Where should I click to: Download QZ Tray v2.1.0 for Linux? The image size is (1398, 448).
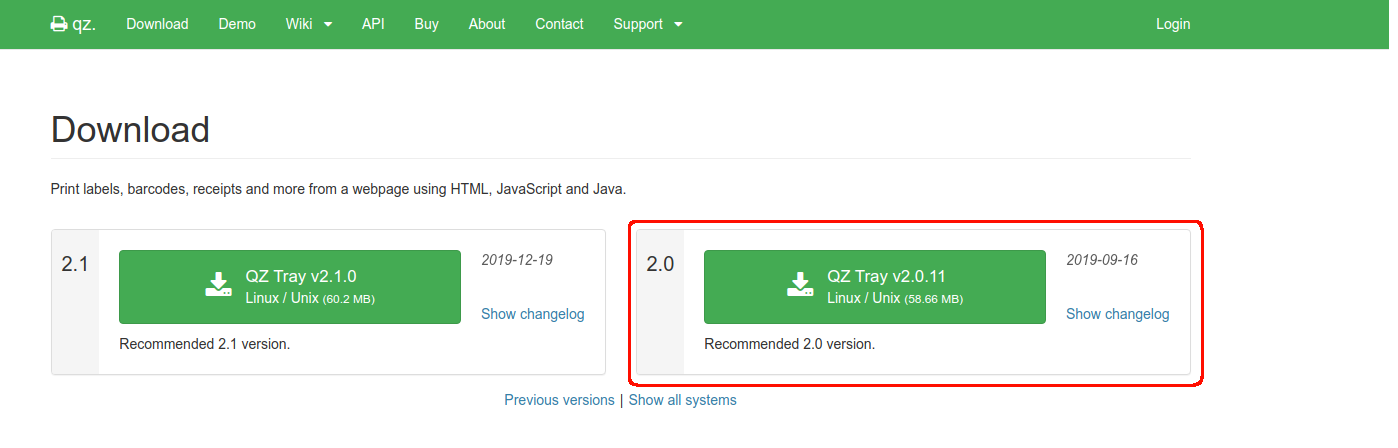tap(290, 287)
